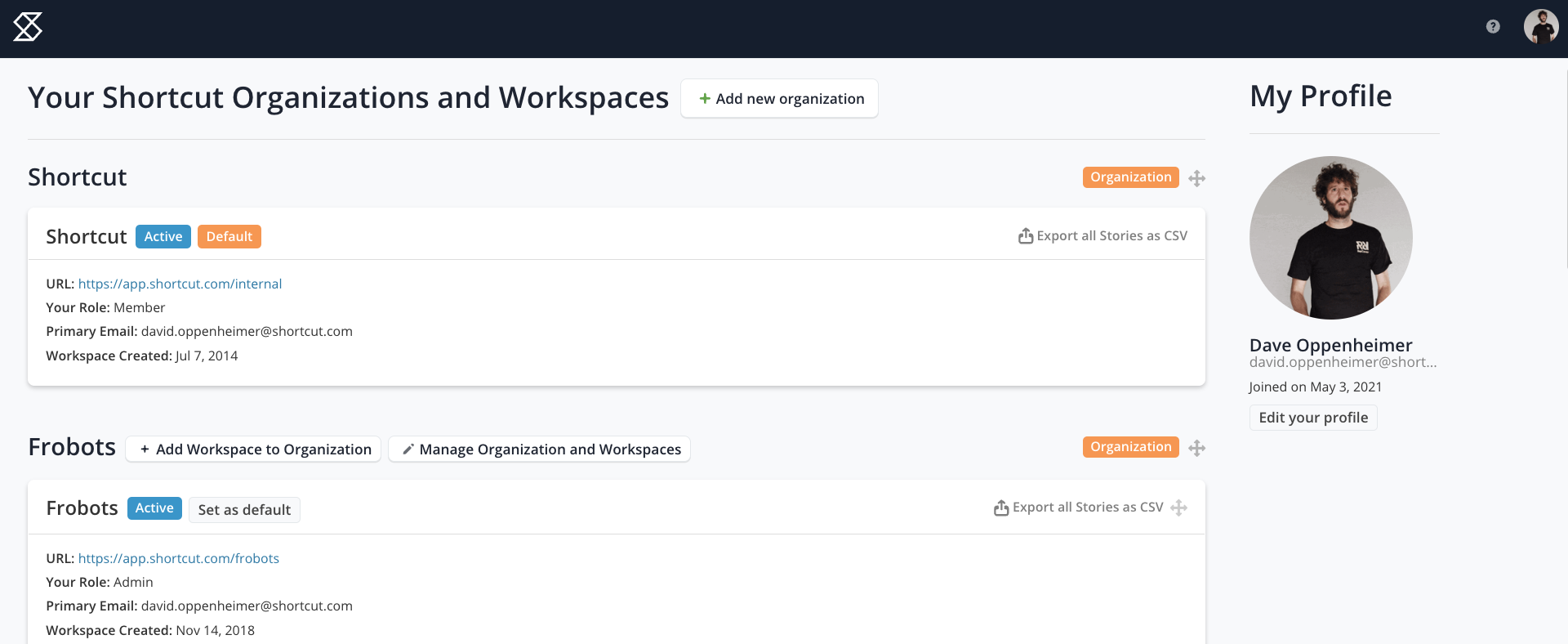1568x644 pixels.
Task: Click the Shortcut logo in header
Action: [x=28, y=27]
